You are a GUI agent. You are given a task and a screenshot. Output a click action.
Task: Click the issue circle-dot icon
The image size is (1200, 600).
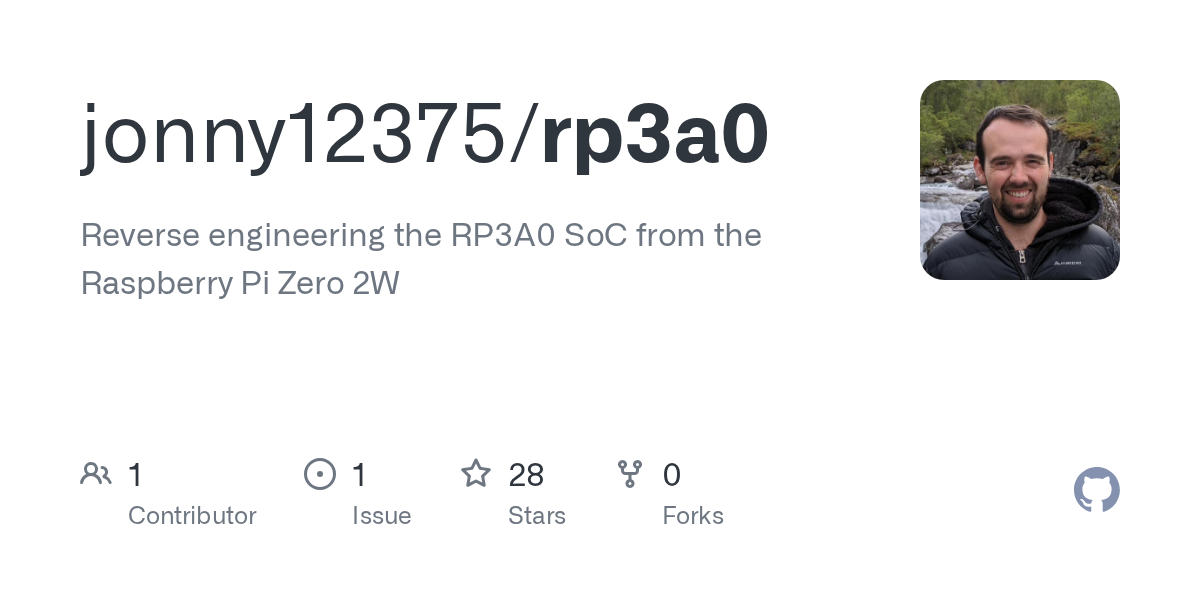(320, 474)
